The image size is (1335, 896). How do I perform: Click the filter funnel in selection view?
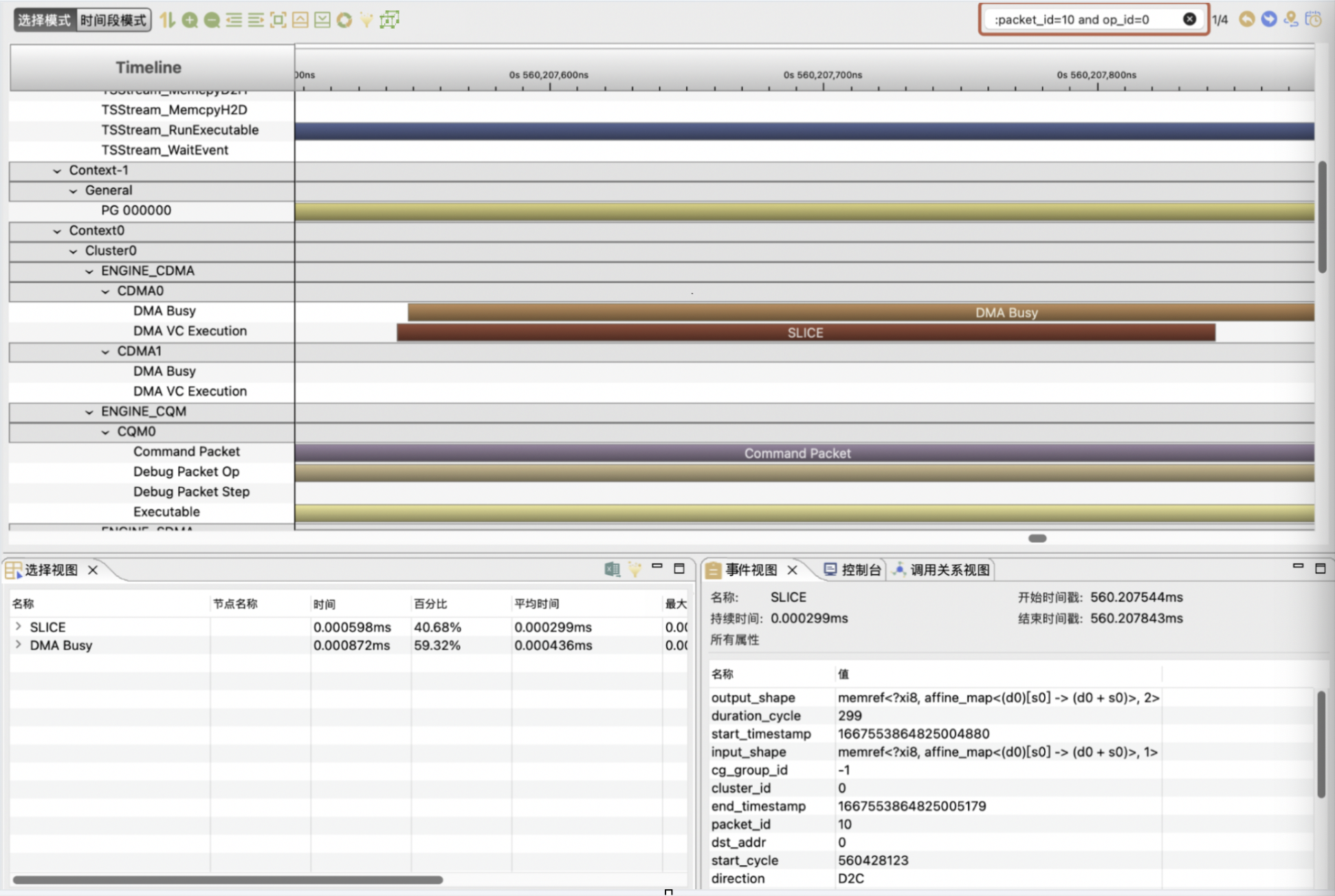tap(635, 569)
